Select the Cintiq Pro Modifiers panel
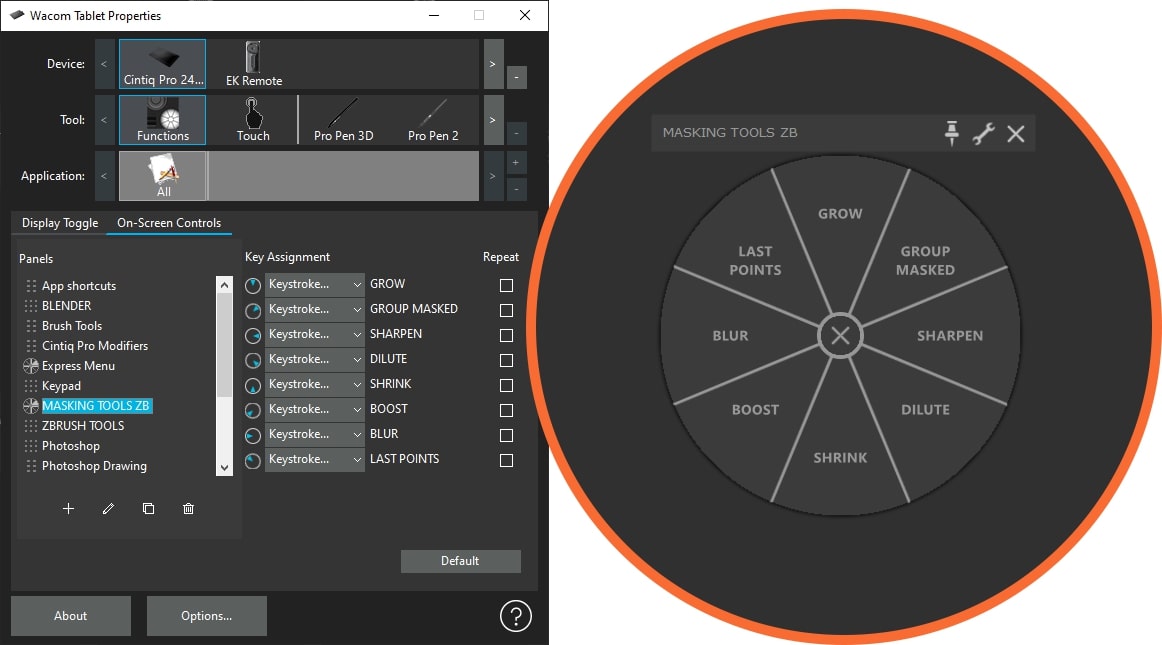The height and width of the screenshot is (645, 1162). (x=95, y=345)
